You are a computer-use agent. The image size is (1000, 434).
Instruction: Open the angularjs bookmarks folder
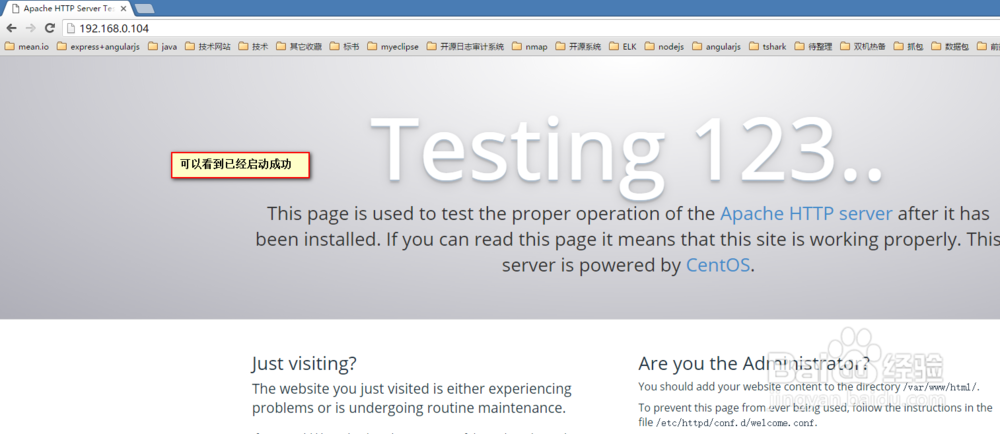pos(717,47)
